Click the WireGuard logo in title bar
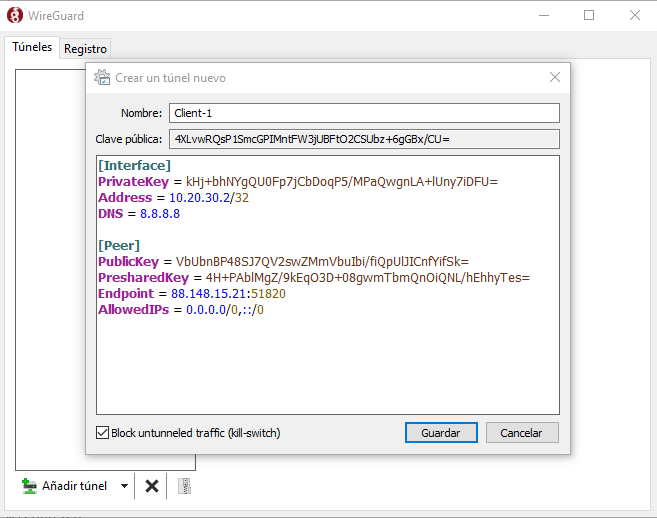This screenshot has height=518, width=657. 16,16
